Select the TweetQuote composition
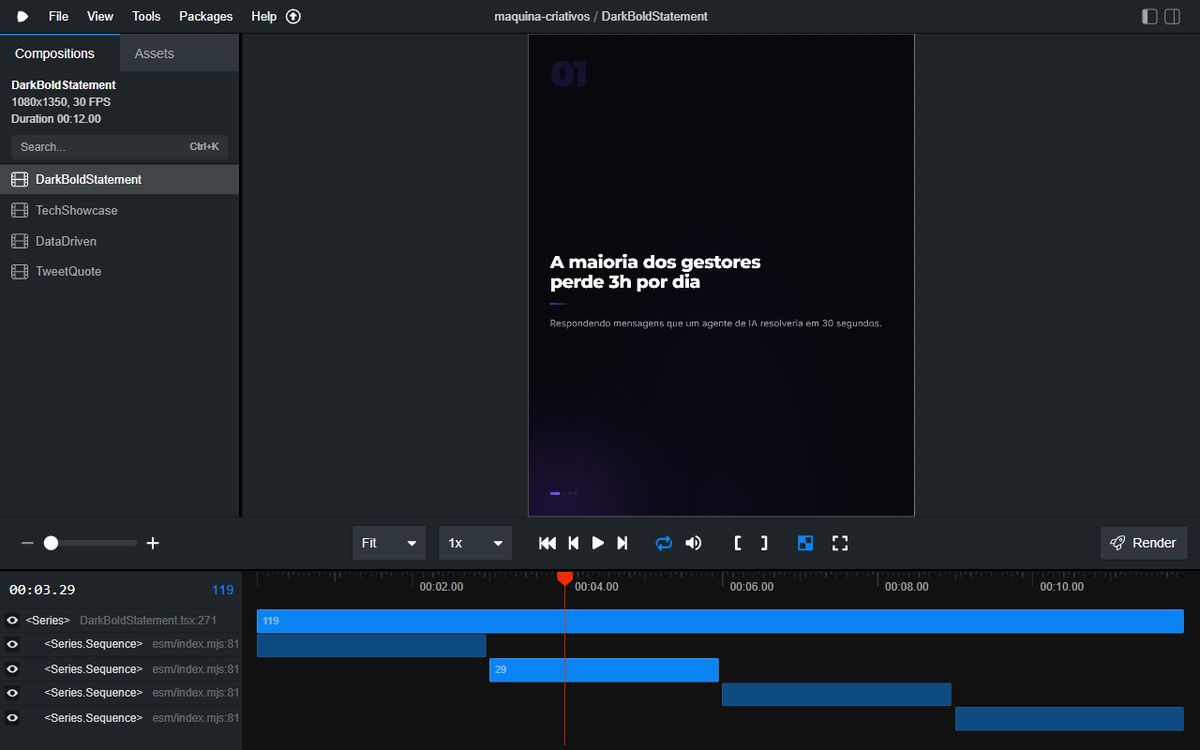 pyautogui.click(x=119, y=271)
